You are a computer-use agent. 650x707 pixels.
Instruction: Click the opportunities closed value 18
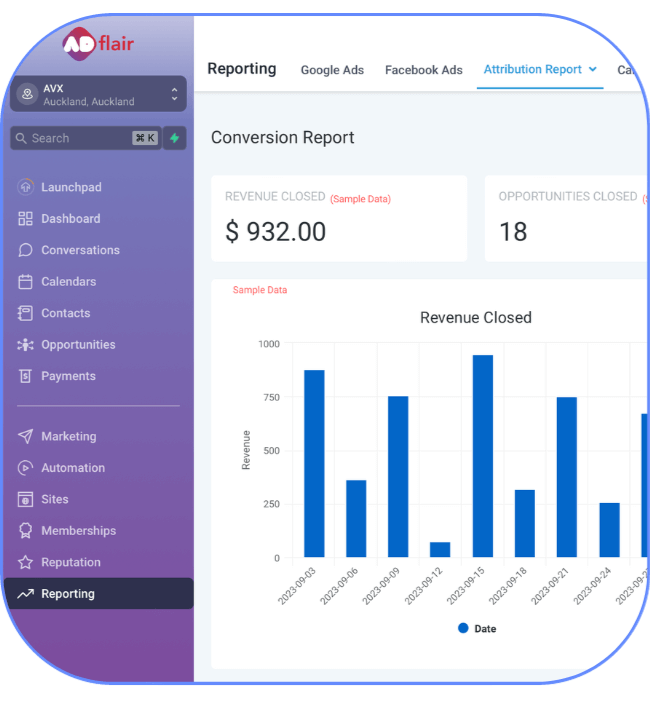pos(513,232)
